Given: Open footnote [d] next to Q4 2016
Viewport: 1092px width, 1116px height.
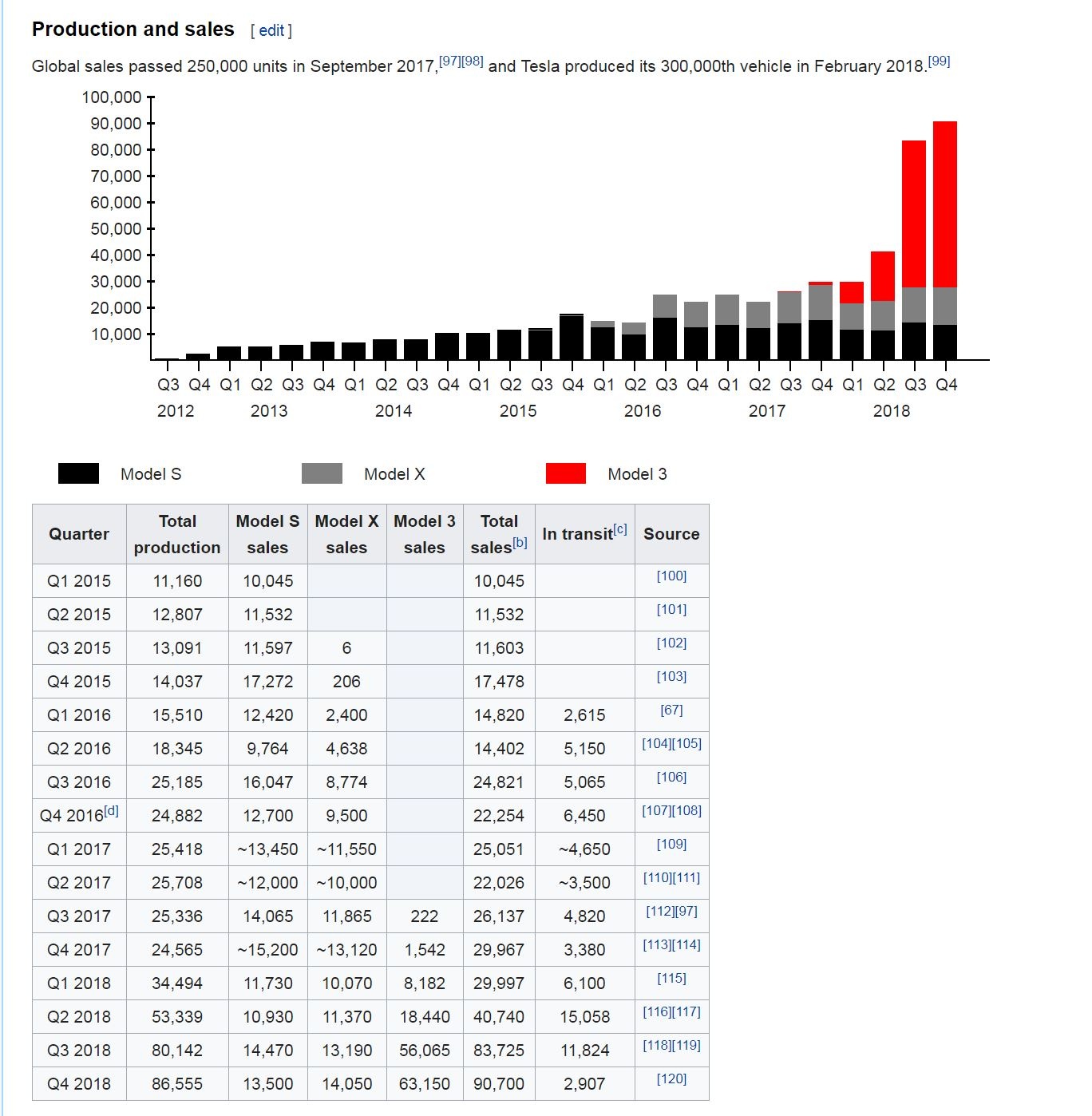Looking at the screenshot, I should [x=111, y=810].
